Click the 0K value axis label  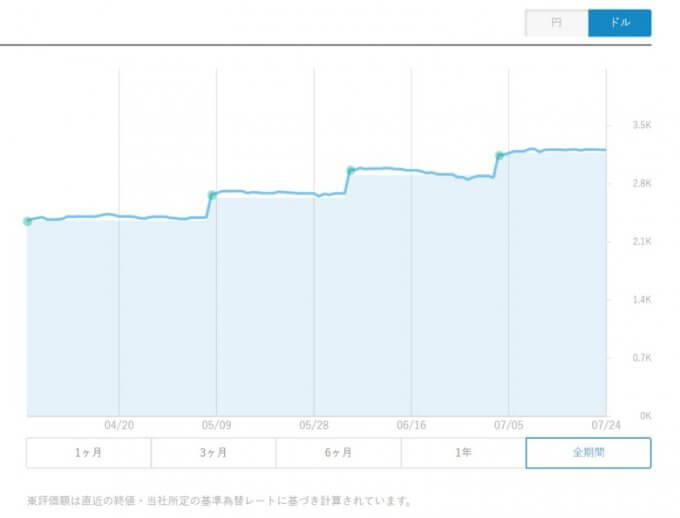pos(646,416)
